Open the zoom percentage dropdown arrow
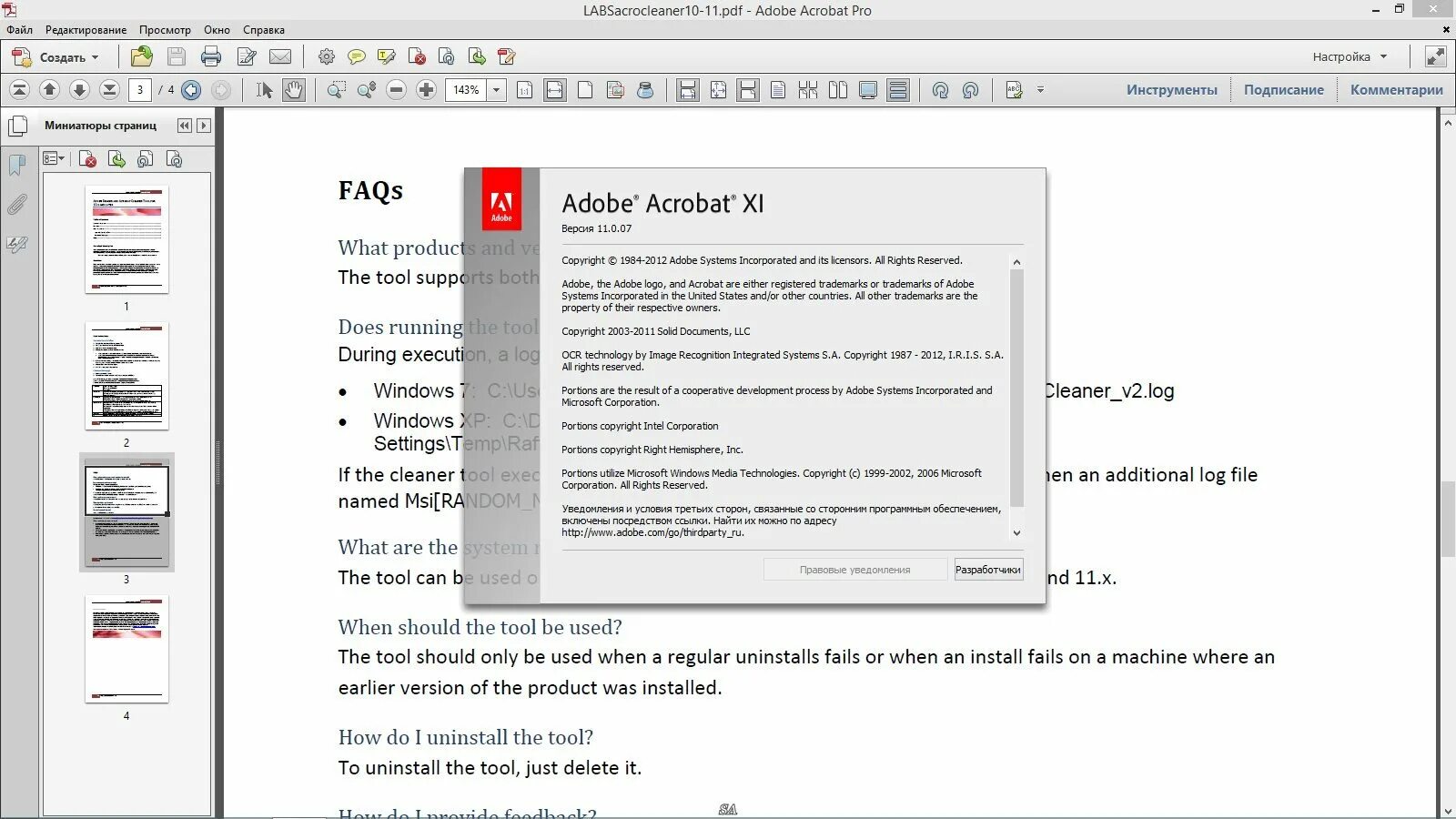The height and width of the screenshot is (819, 1456). 496,89
